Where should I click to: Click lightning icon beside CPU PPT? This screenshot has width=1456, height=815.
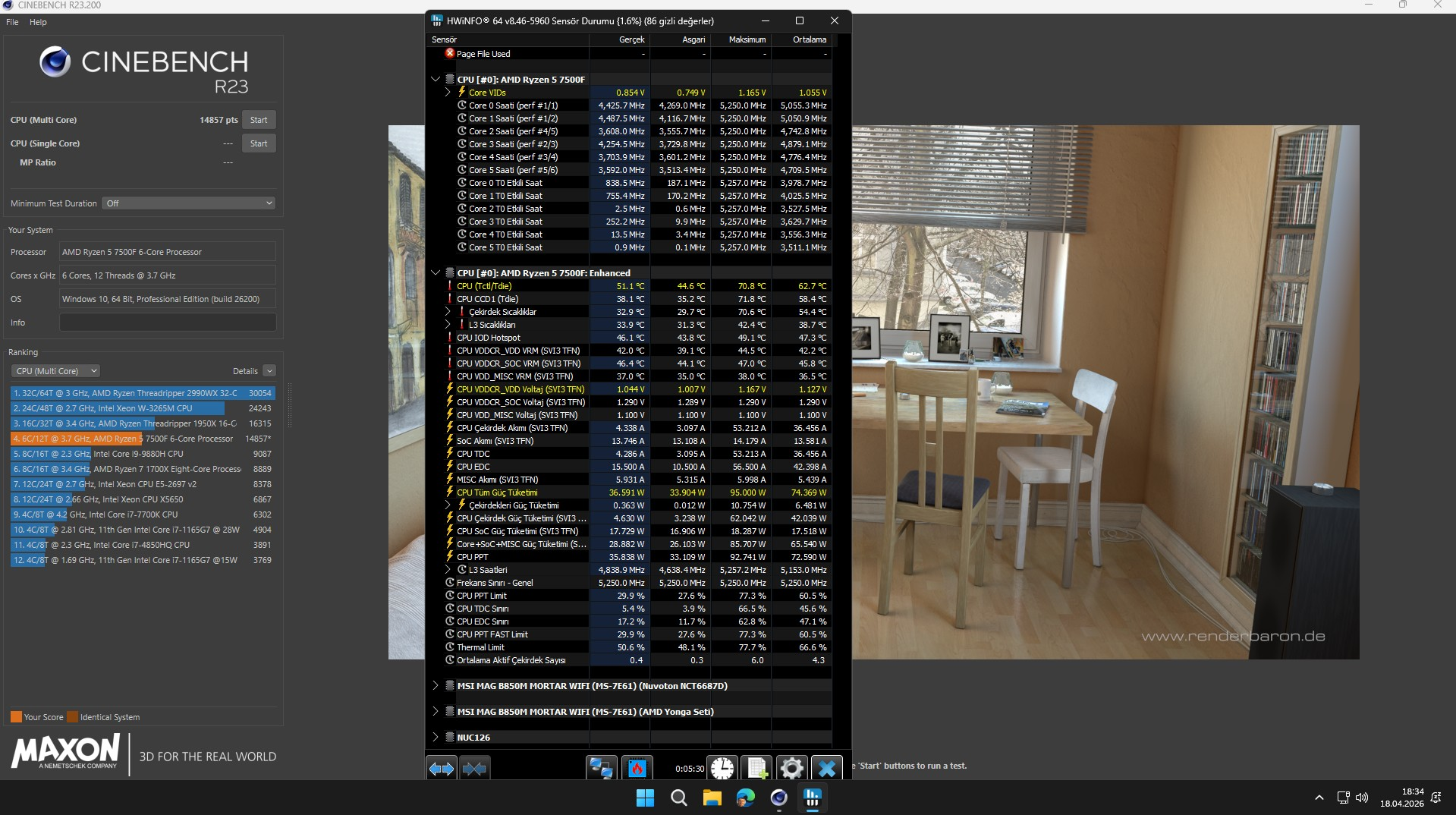click(449, 556)
